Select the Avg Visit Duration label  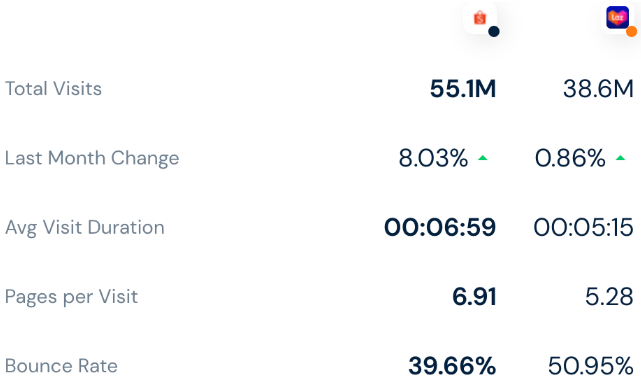(85, 228)
